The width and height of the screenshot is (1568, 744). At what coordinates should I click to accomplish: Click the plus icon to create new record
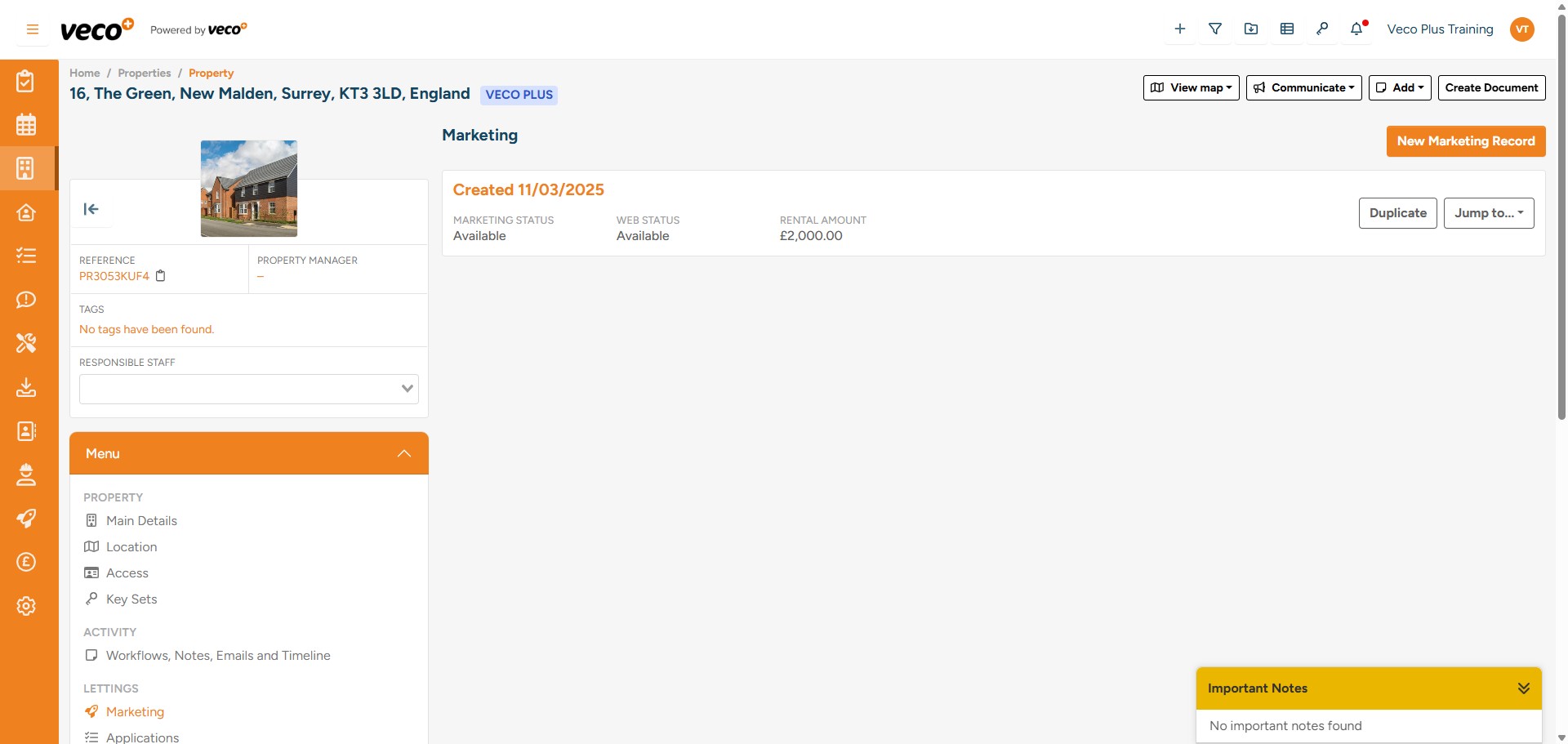click(x=1179, y=29)
